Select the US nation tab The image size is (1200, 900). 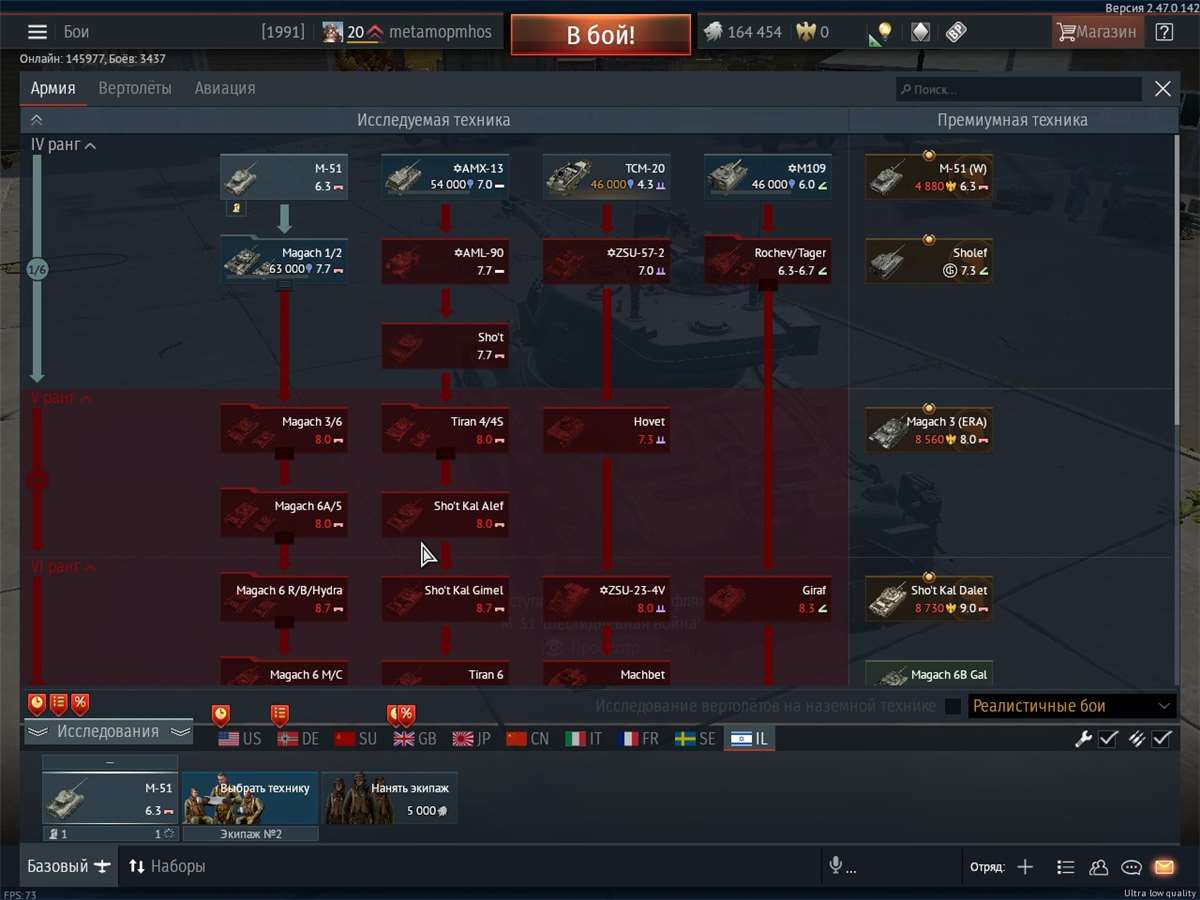(240, 739)
